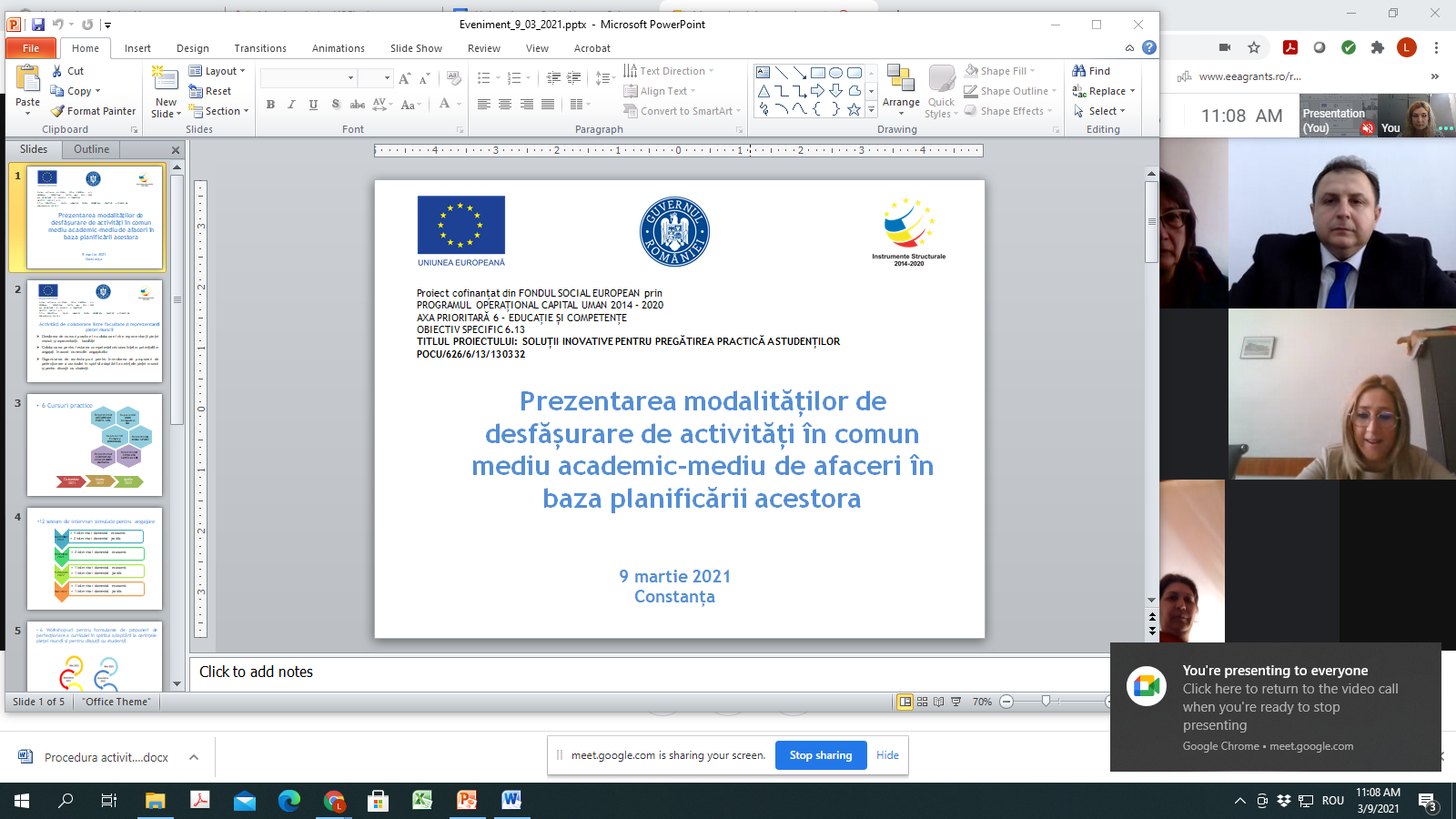1456x819 pixels.
Task: Toggle Bold formatting
Action: (x=270, y=105)
